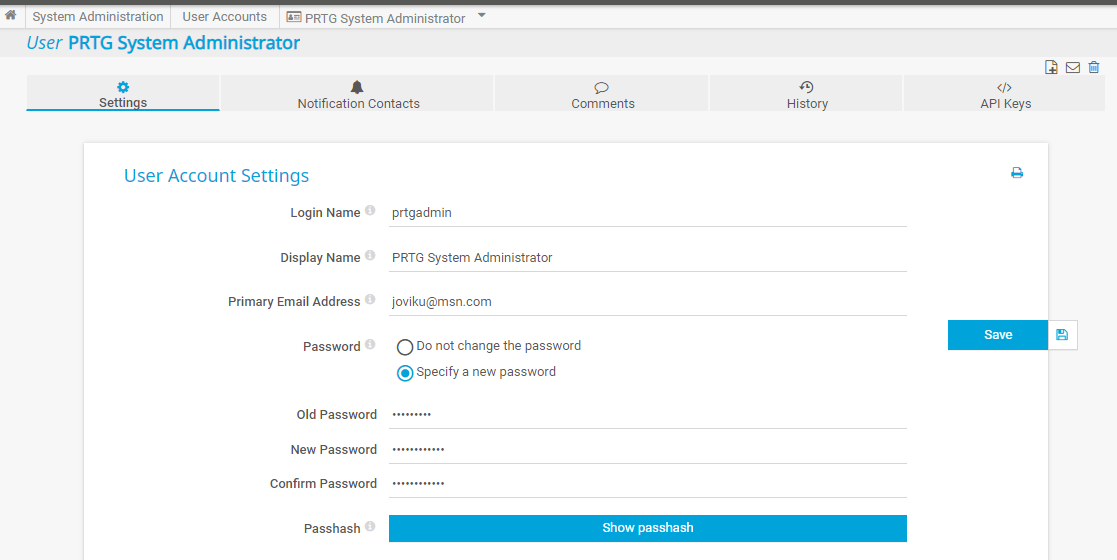Switch to the Comments tab
Screen dimensions: 1117x560
pyautogui.click(x=602, y=93)
